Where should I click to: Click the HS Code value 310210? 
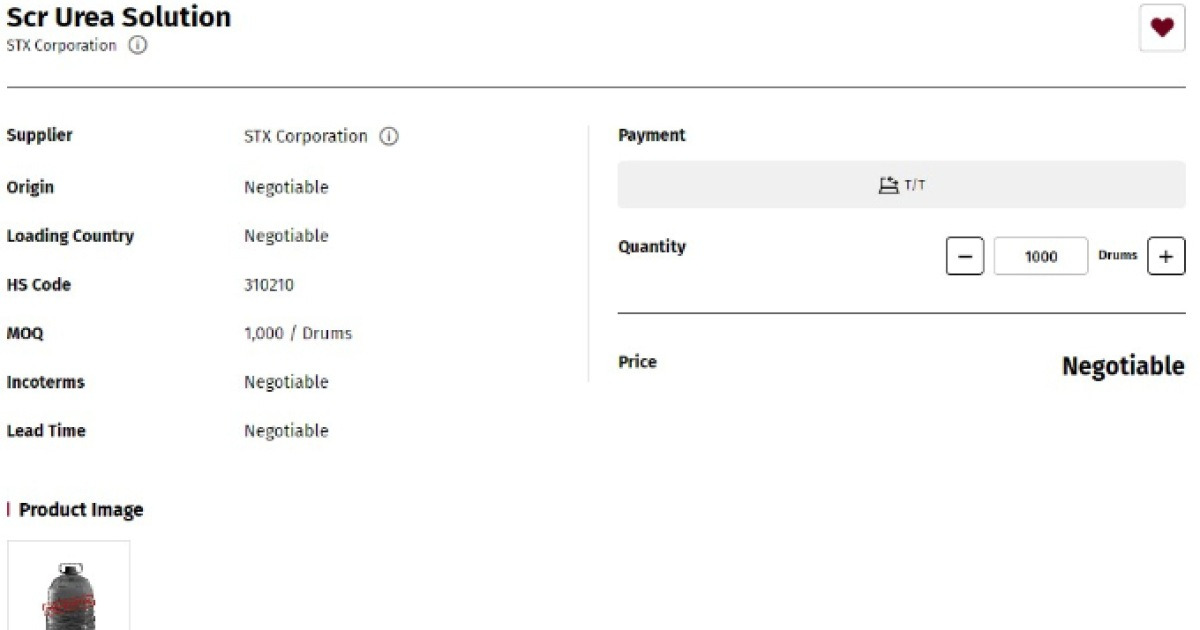(269, 285)
